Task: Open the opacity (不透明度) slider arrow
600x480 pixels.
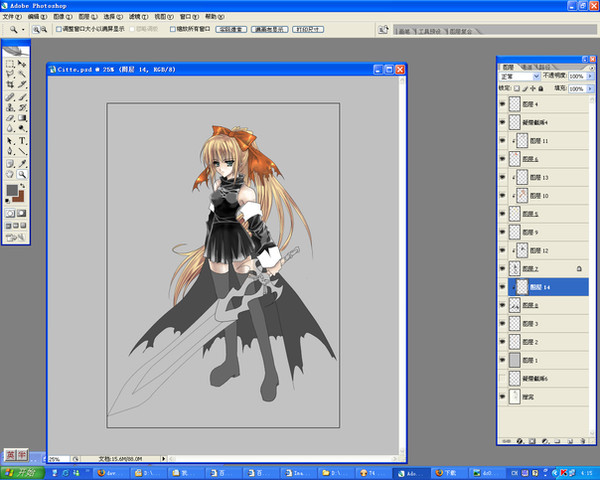Action: pyautogui.click(x=590, y=76)
